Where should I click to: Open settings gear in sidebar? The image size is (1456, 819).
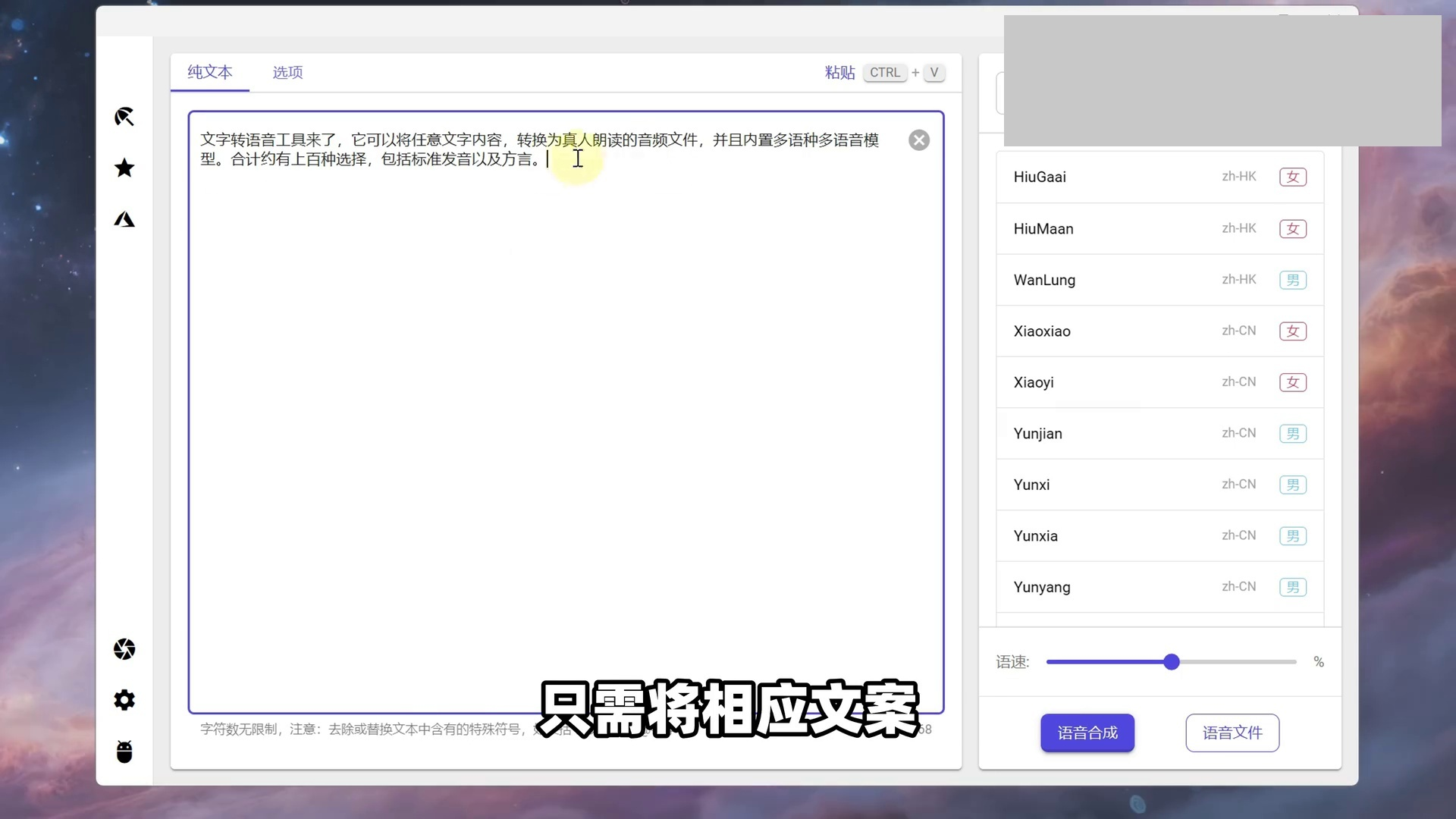(124, 700)
